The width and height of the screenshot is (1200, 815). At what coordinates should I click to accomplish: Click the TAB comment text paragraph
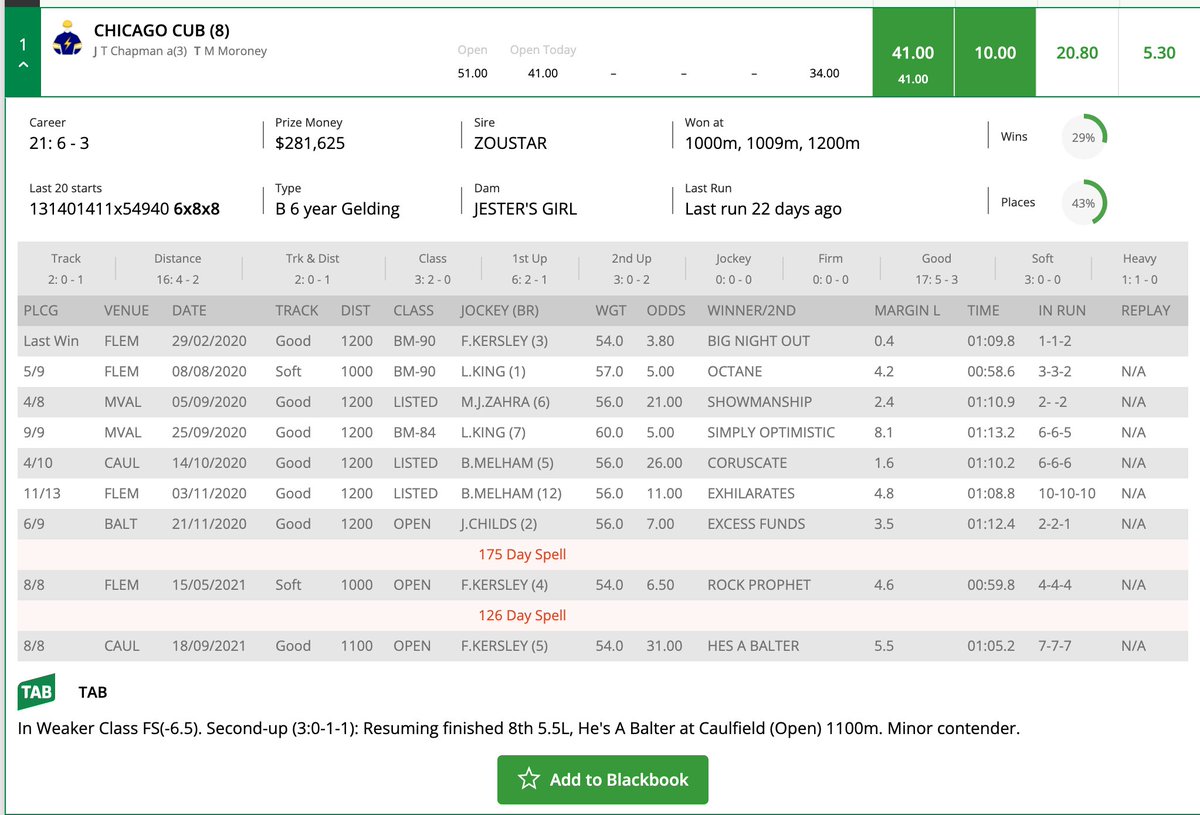[x=519, y=729]
